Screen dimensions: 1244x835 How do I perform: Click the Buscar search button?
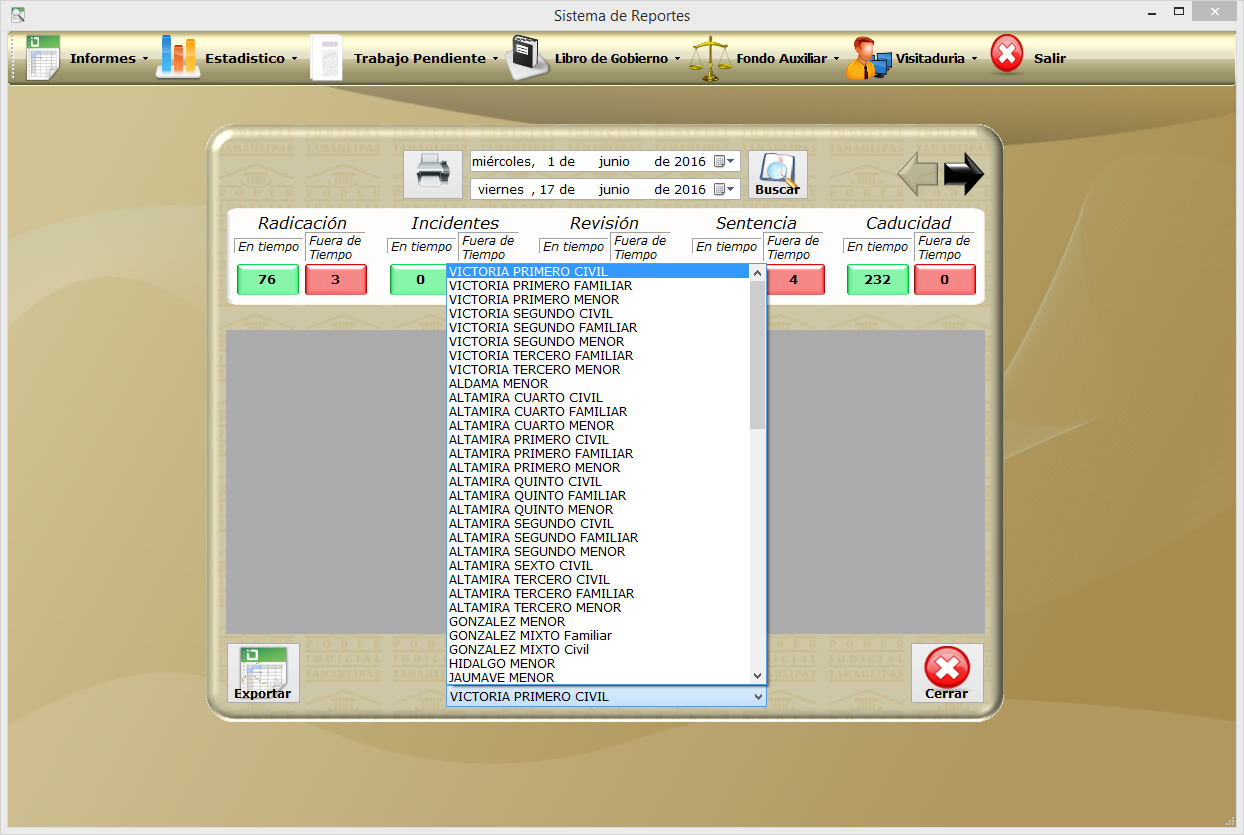click(x=777, y=175)
